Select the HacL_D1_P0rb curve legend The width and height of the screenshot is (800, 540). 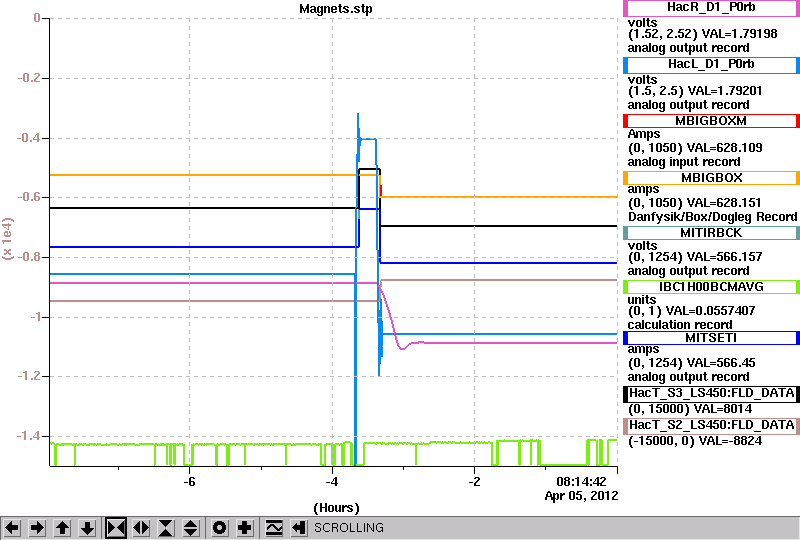[x=711, y=64]
